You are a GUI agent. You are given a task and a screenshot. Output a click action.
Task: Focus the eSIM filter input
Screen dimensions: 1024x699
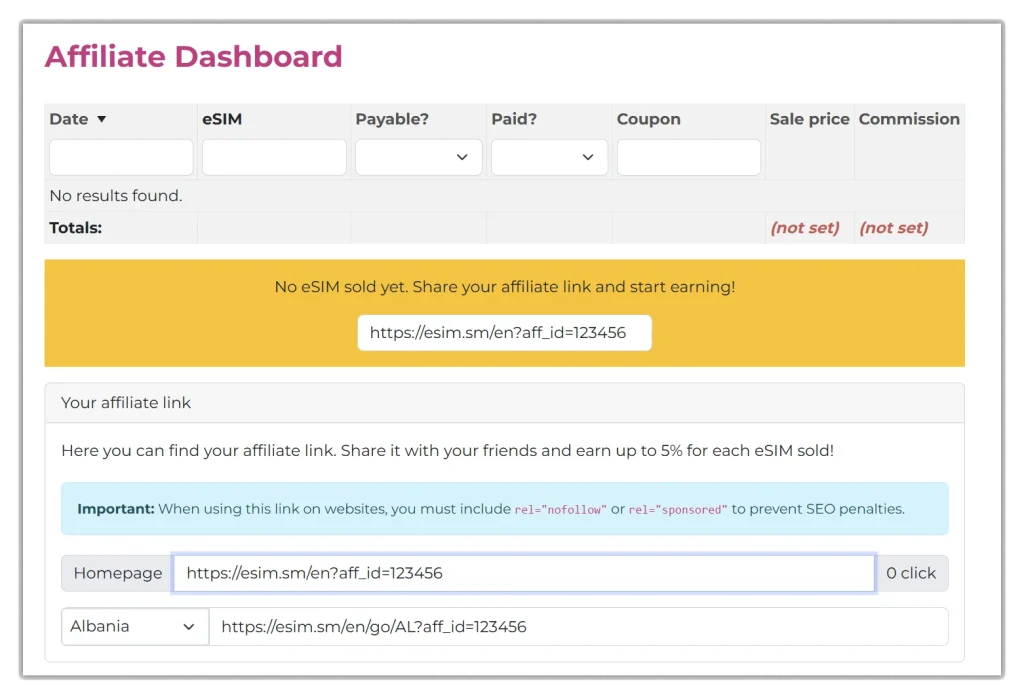pos(274,157)
